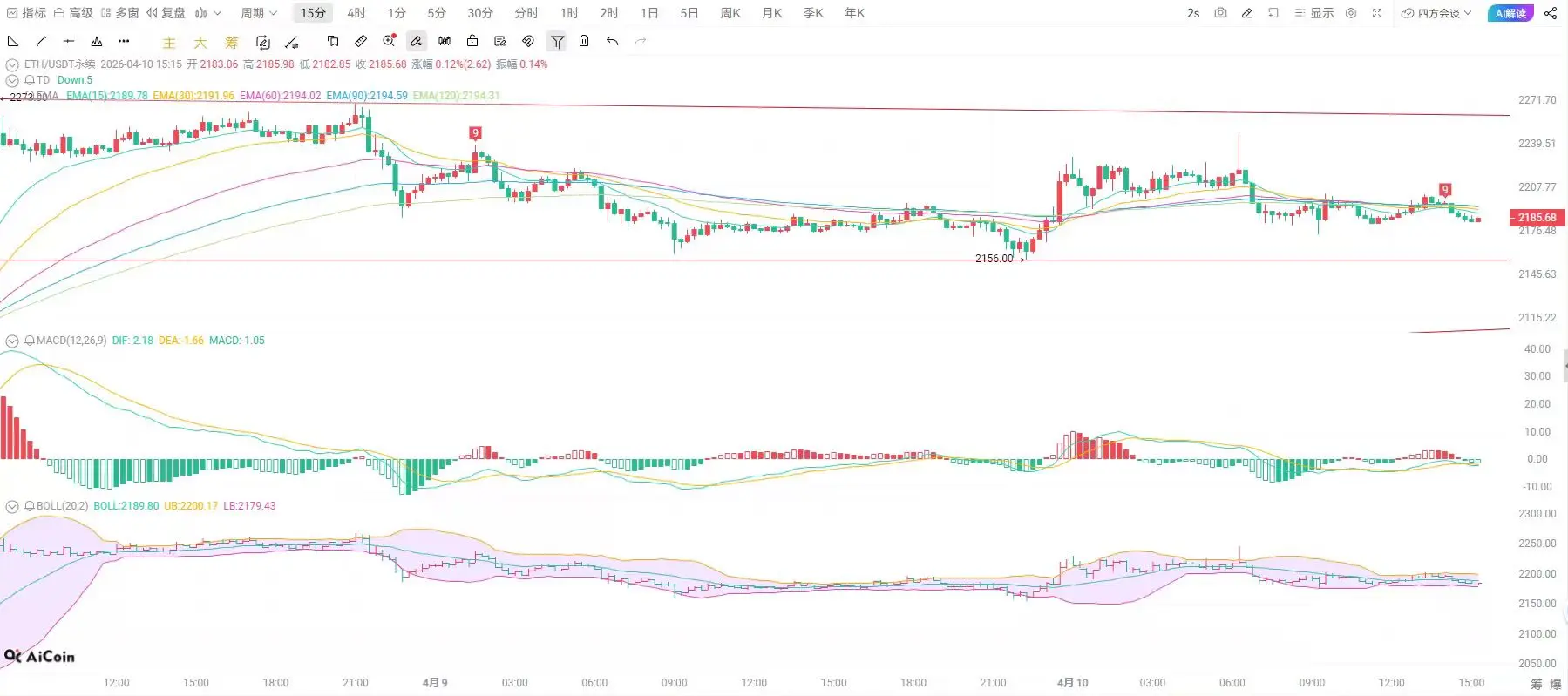Switch chart to 月K monthly candles
Viewport: 1568px width, 696px height.
click(x=772, y=13)
